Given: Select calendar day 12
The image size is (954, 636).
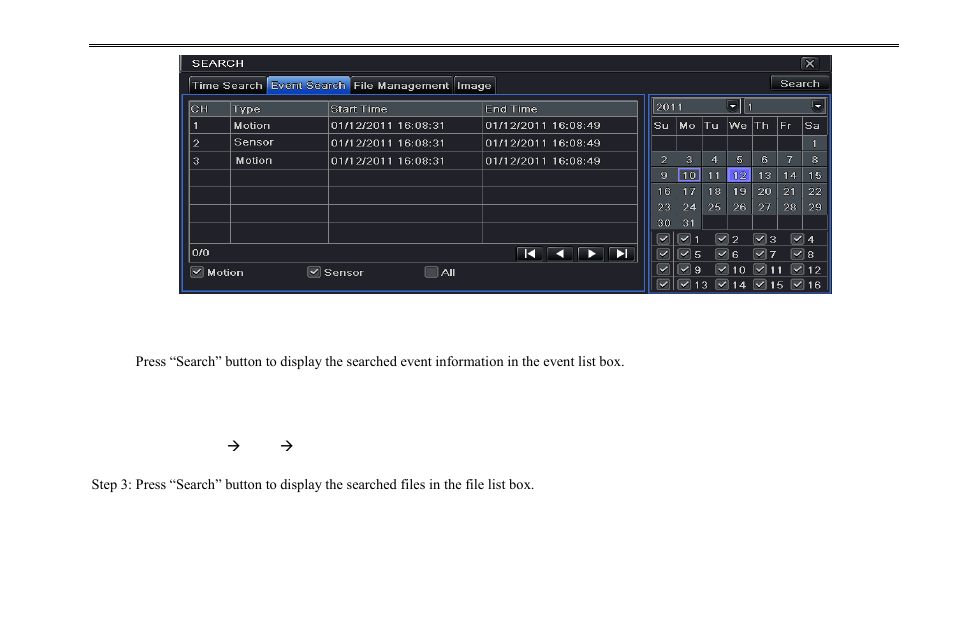Looking at the screenshot, I should tap(739, 175).
